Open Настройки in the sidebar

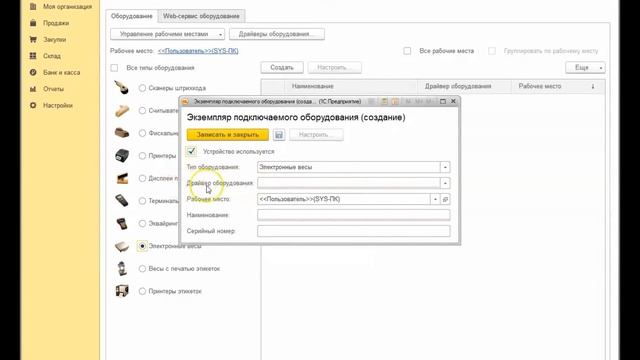click(58, 105)
